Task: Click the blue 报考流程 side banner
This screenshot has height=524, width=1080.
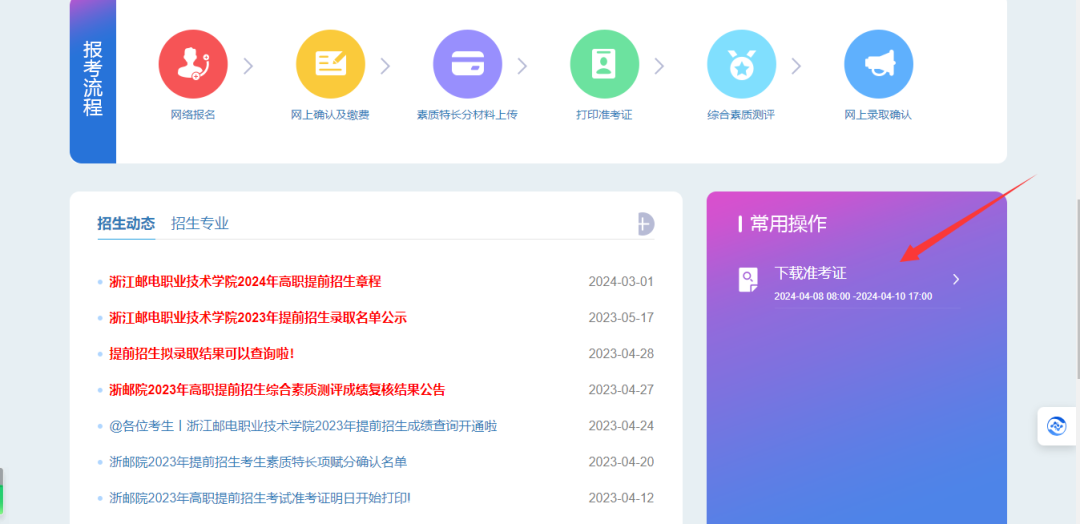Action: coord(93,80)
